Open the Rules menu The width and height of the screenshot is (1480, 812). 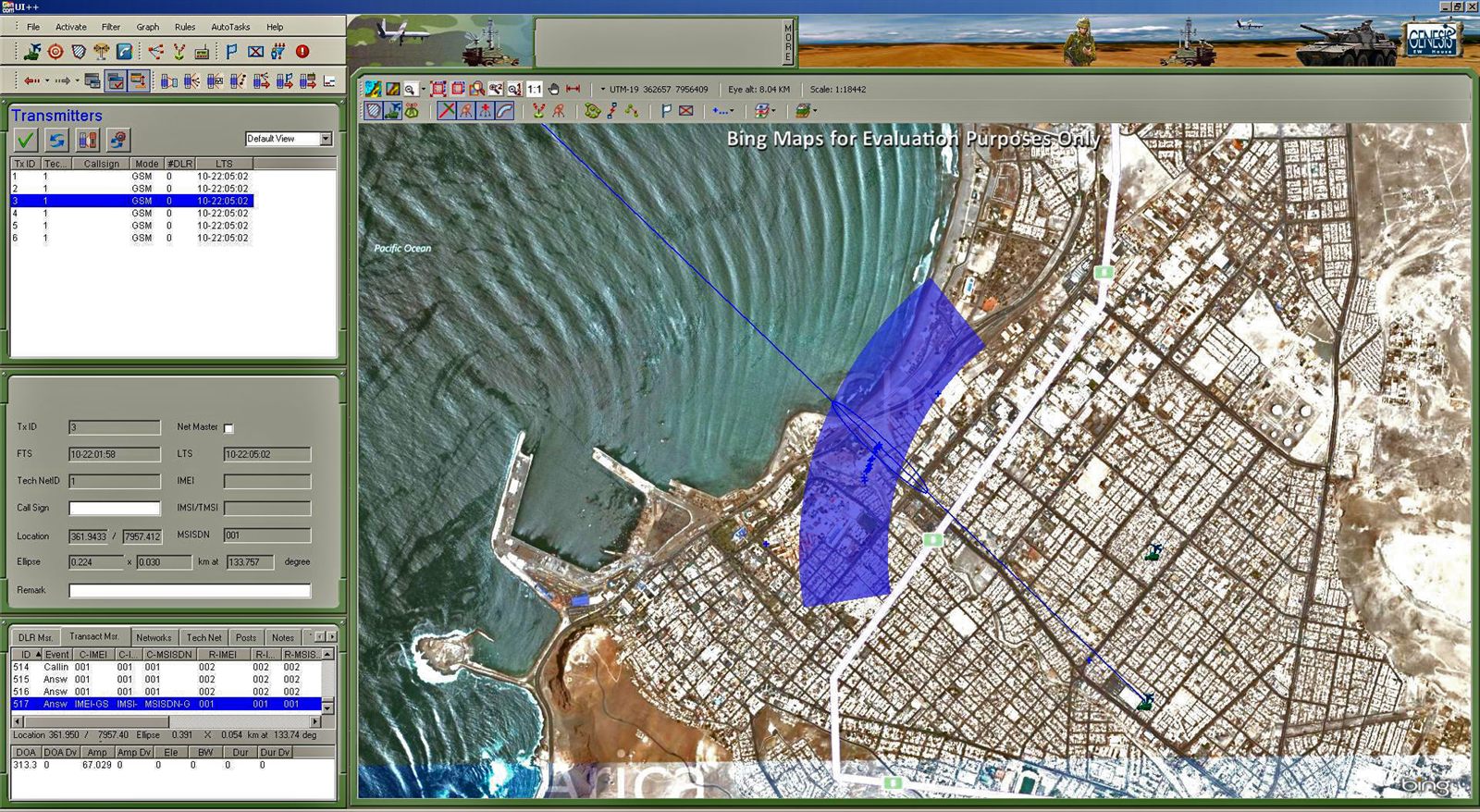point(185,27)
